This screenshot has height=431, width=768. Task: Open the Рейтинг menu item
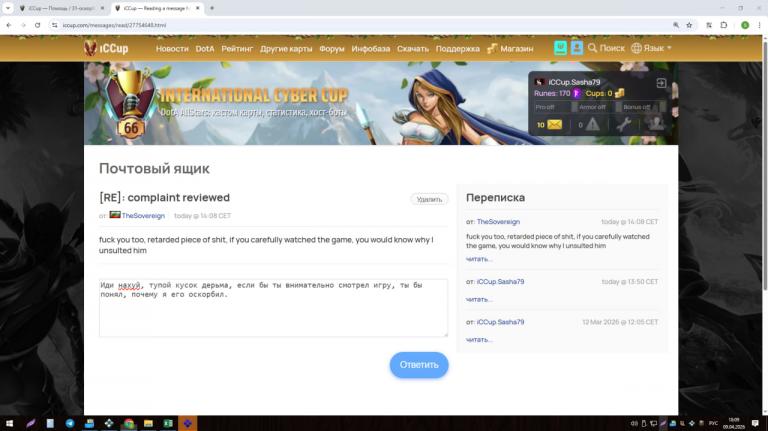click(237, 48)
